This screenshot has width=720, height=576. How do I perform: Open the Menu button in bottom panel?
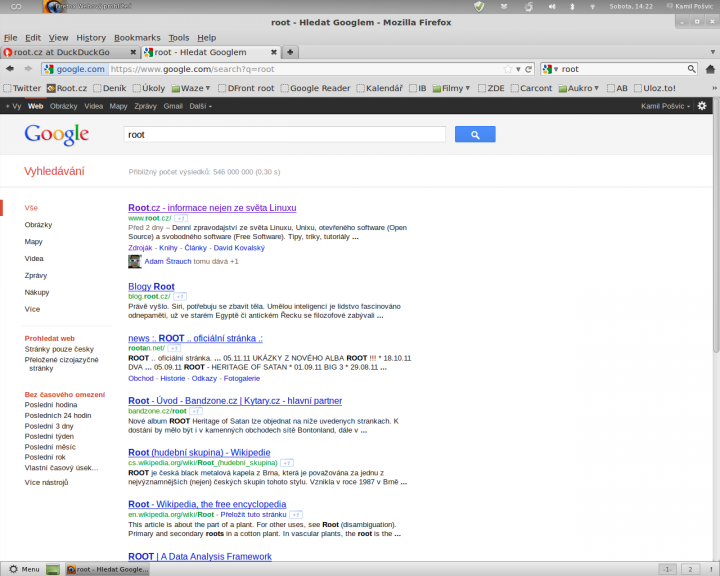25,570
